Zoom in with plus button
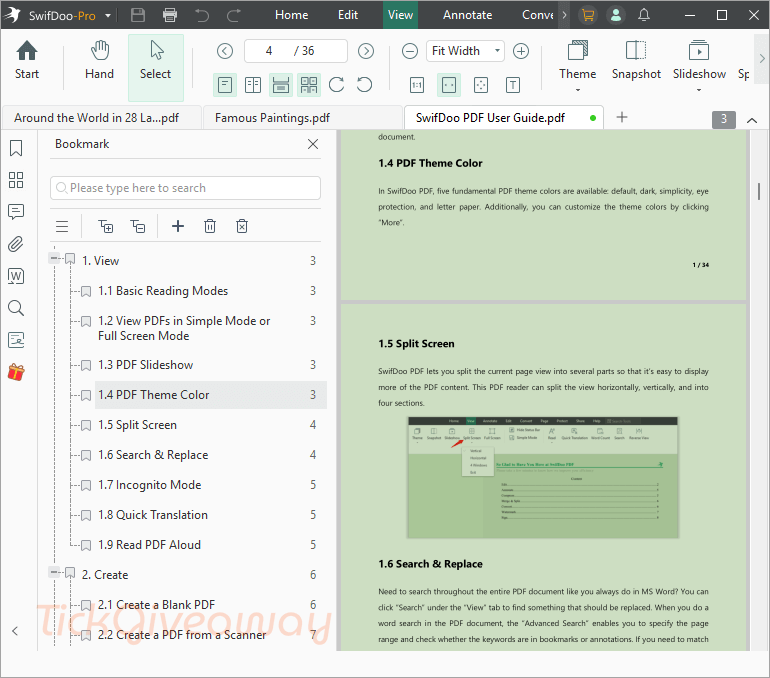Image resolution: width=770 pixels, height=678 pixels. pos(521,51)
